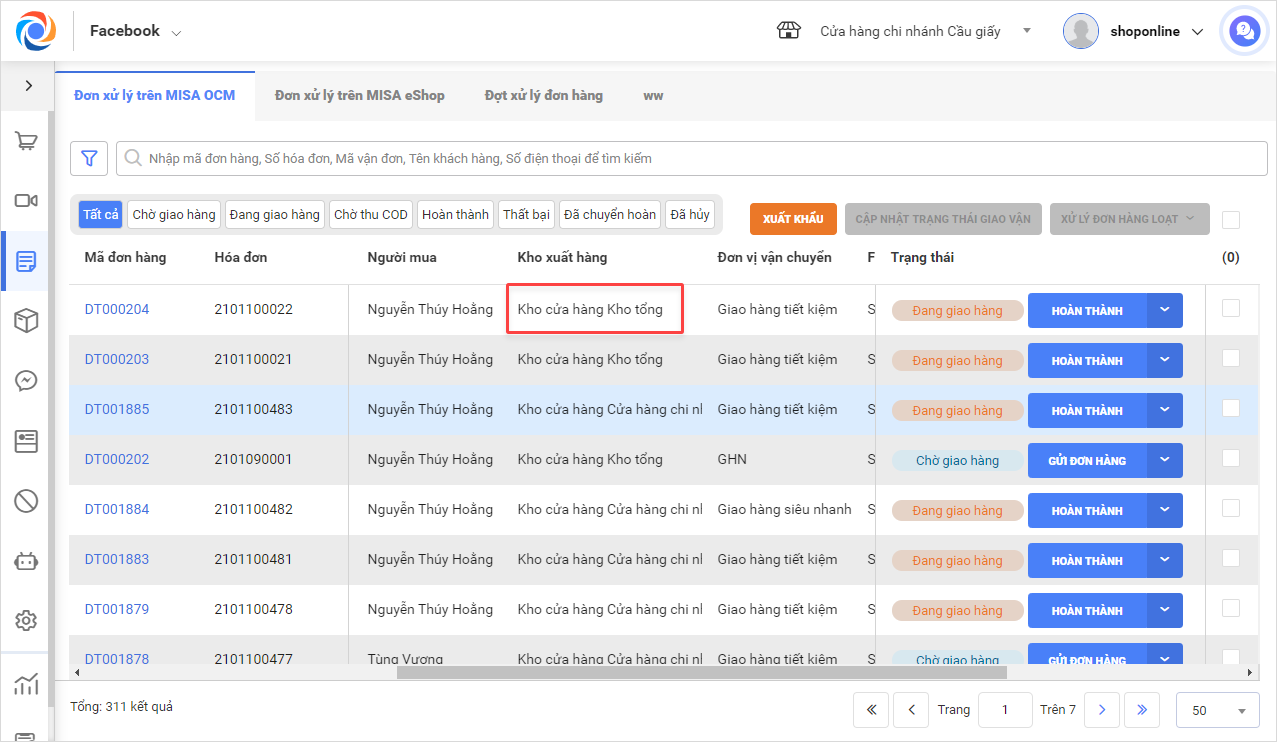Open the livestream video camera icon
The width and height of the screenshot is (1277, 742).
click(26, 201)
